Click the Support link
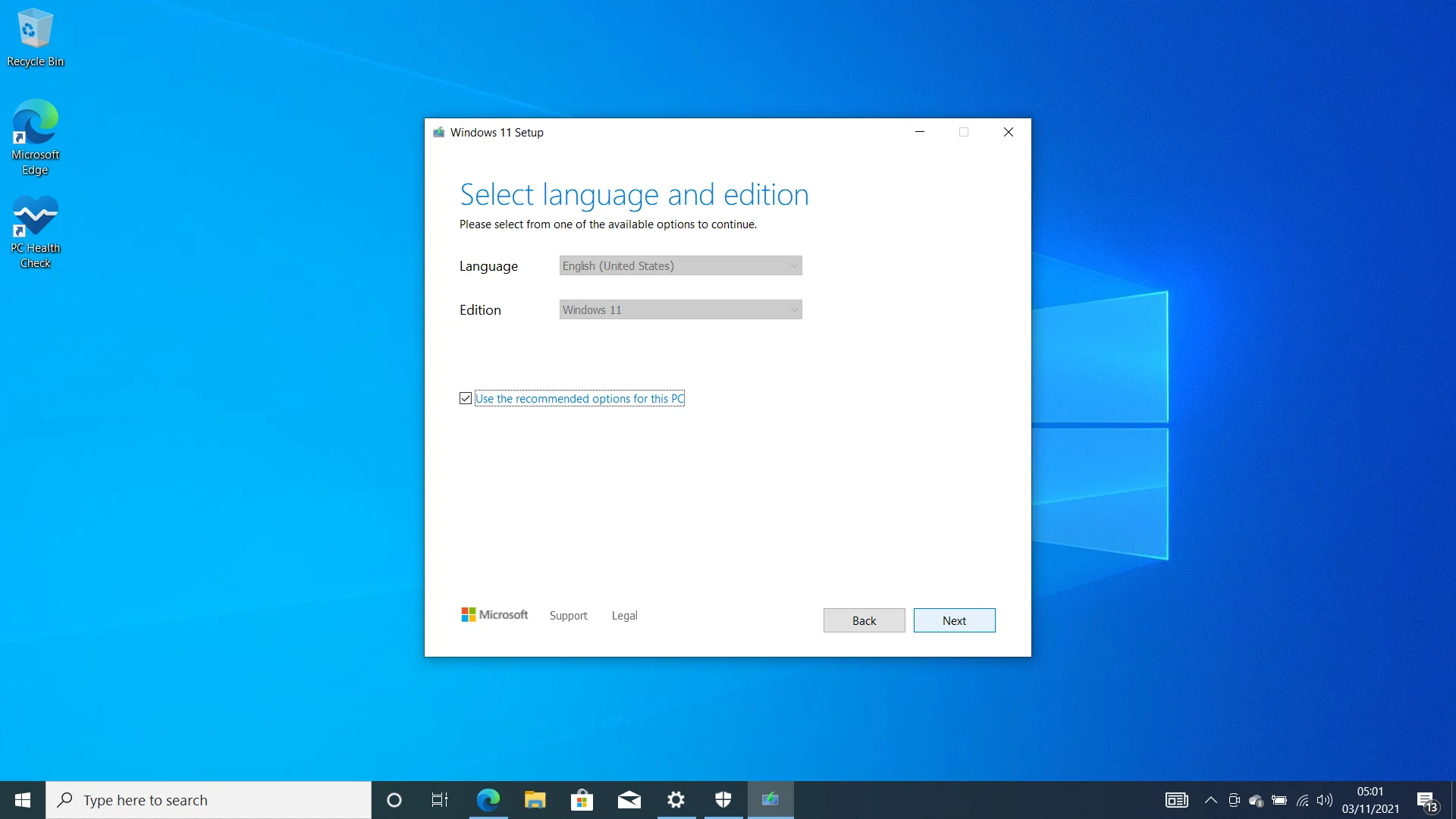The width and height of the screenshot is (1456, 819). coord(569,615)
